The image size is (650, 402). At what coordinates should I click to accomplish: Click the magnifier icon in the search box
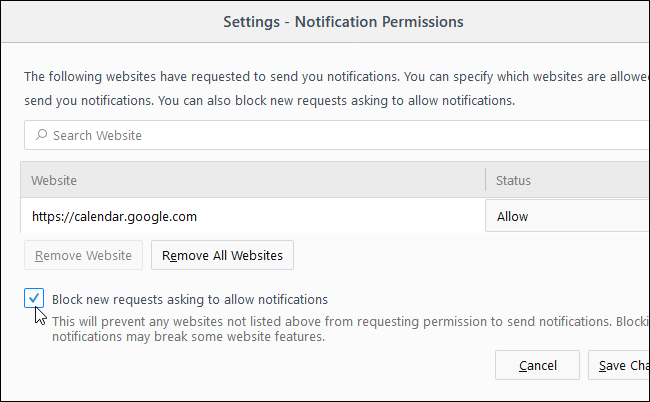[x=42, y=135]
